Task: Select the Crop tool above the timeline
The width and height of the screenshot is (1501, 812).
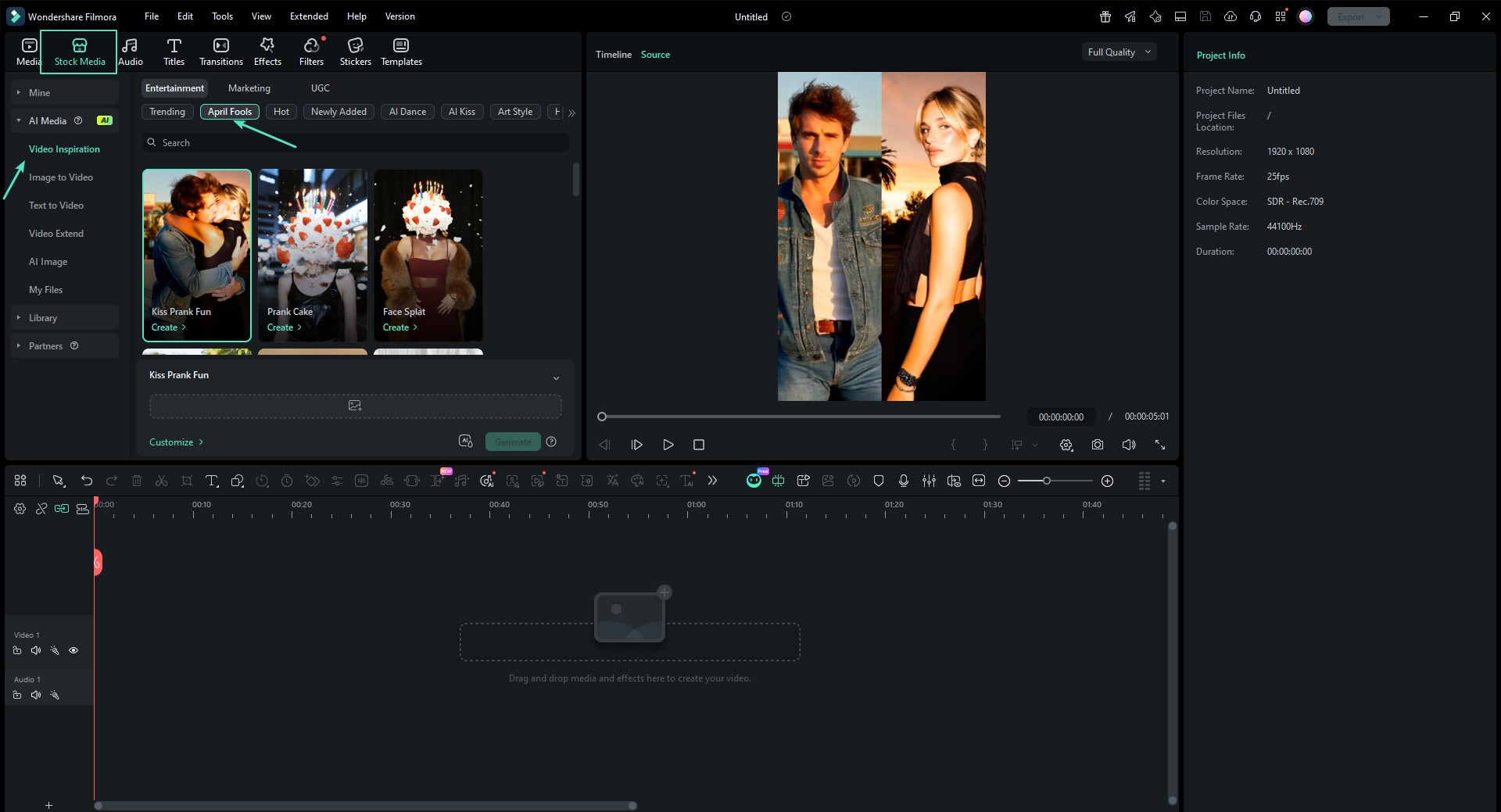Action: [187, 481]
